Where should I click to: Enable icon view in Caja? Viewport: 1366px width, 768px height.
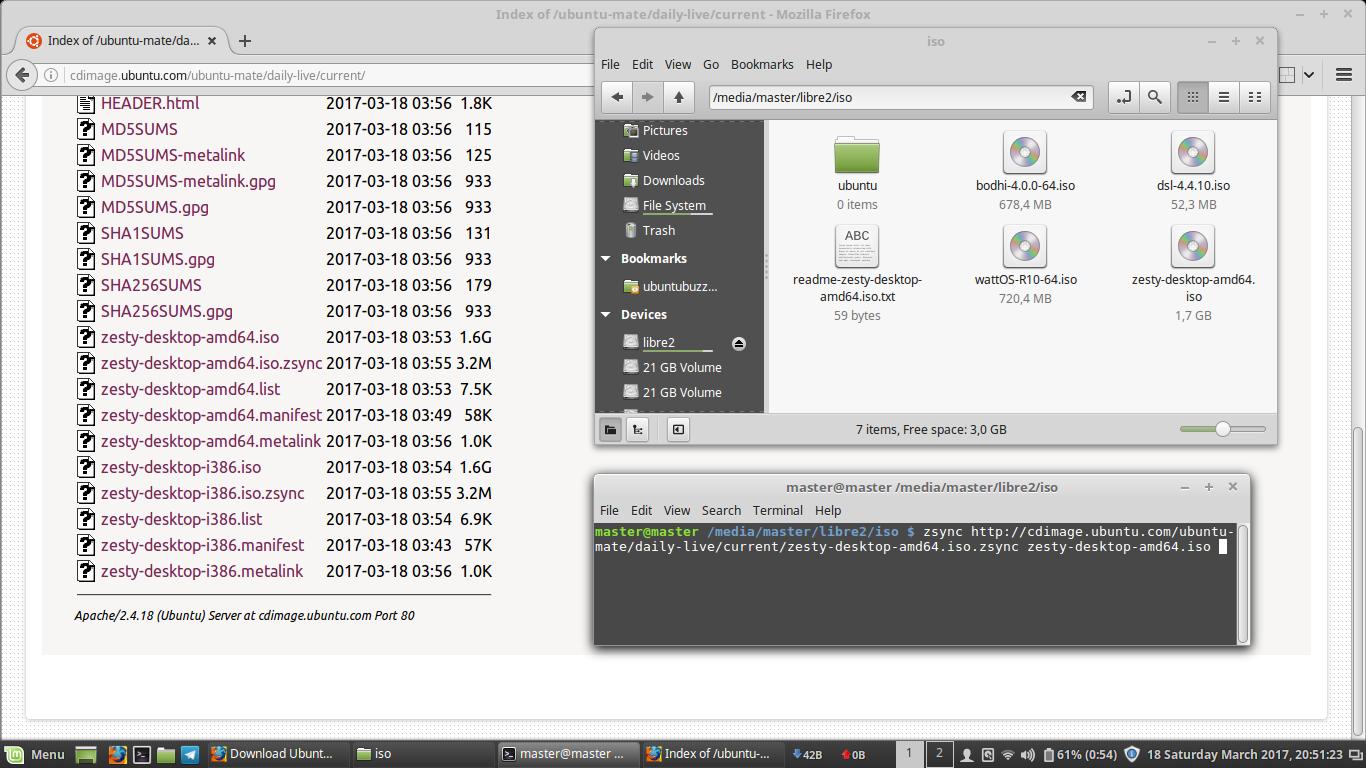(x=1193, y=97)
